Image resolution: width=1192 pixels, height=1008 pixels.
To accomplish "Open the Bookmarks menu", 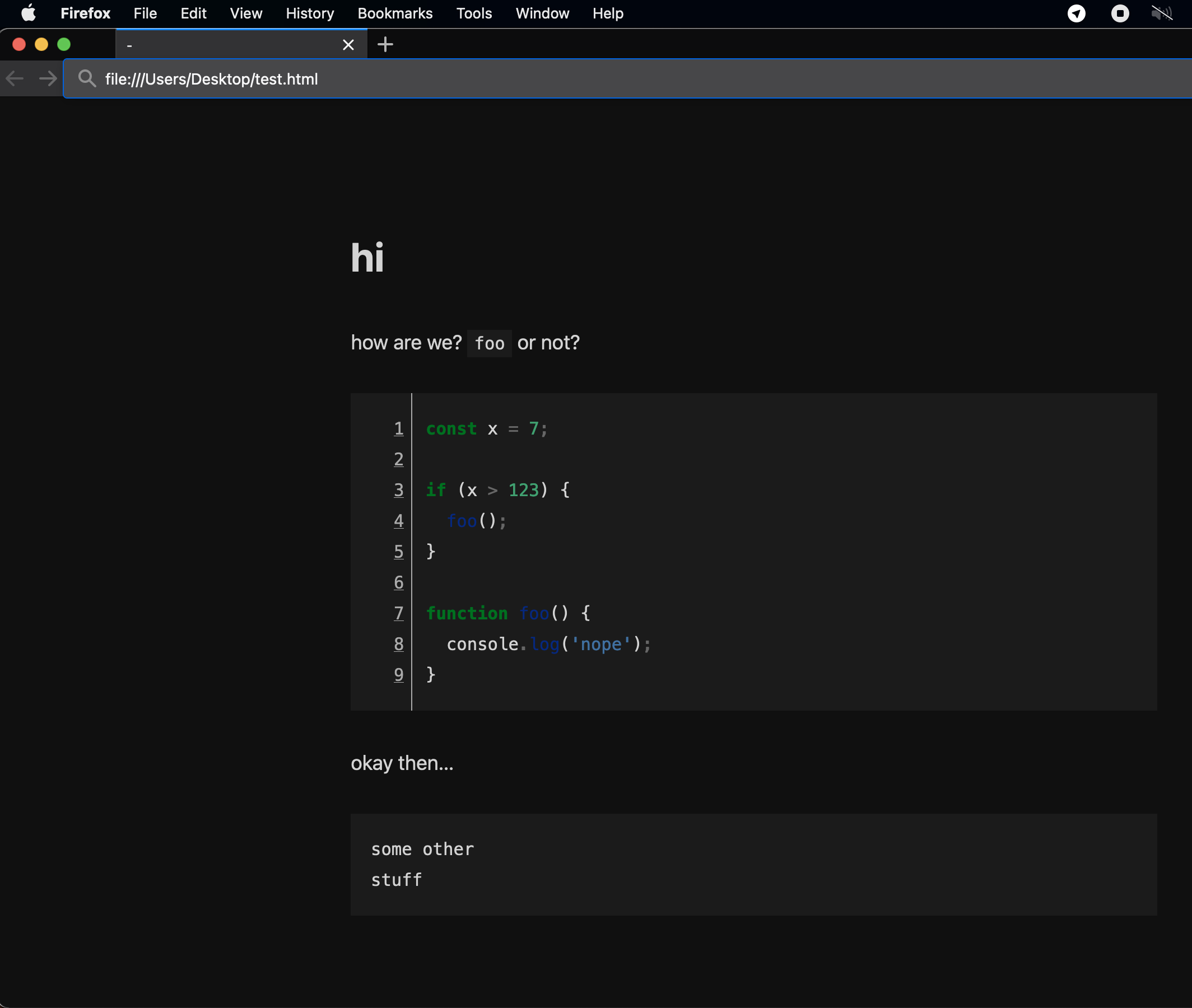I will coord(395,13).
